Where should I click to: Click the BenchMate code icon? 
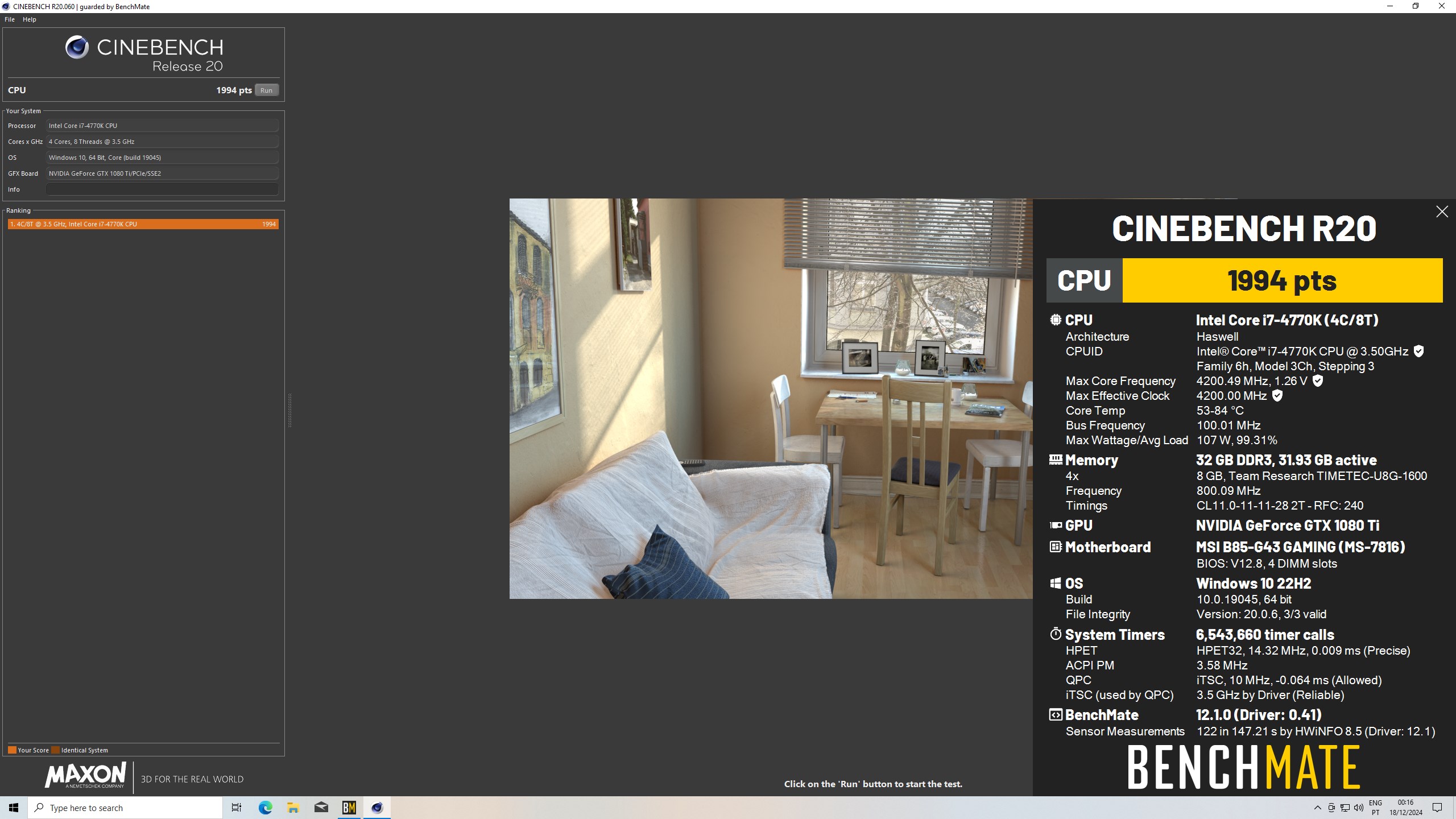(1056, 715)
